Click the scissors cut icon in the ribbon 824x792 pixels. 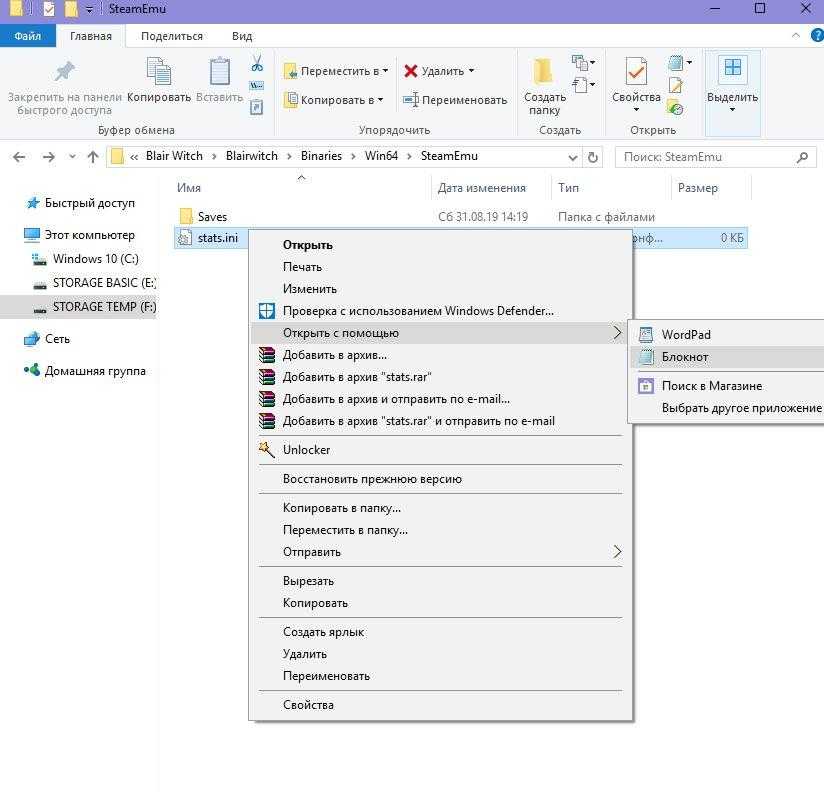[x=257, y=64]
